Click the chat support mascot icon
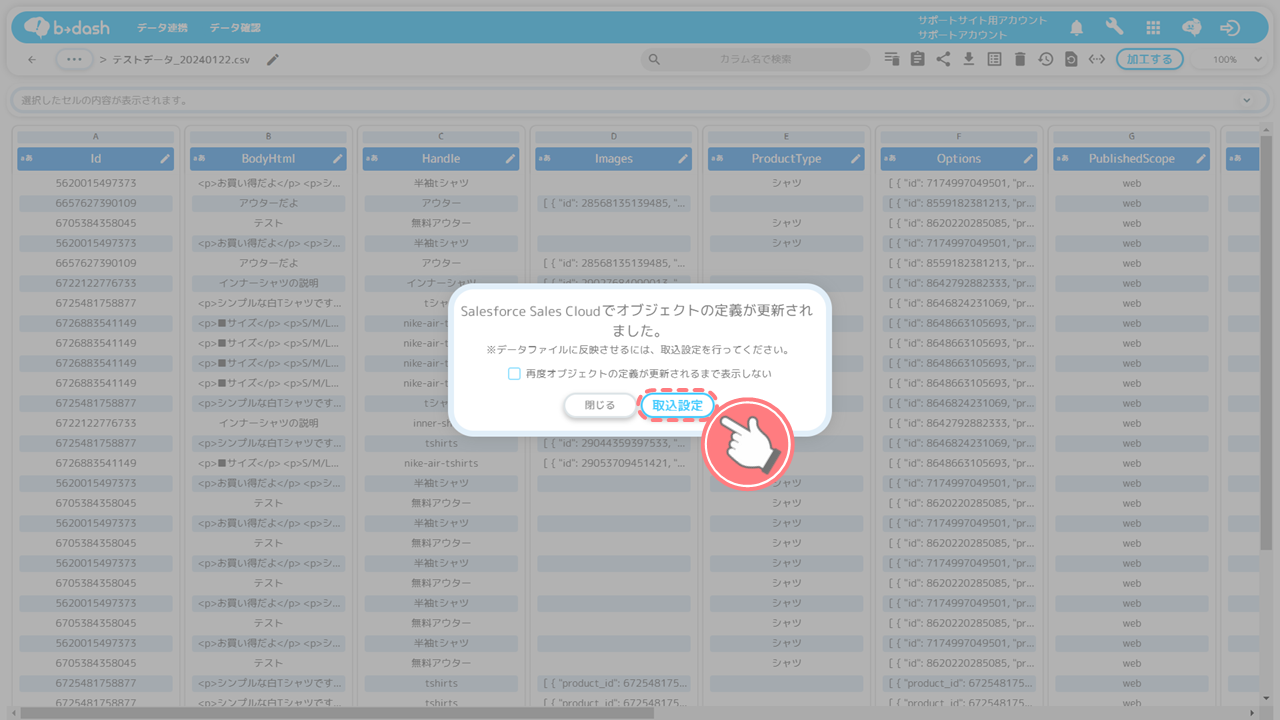Screen dimensions: 1280x720 [x=1191, y=28]
